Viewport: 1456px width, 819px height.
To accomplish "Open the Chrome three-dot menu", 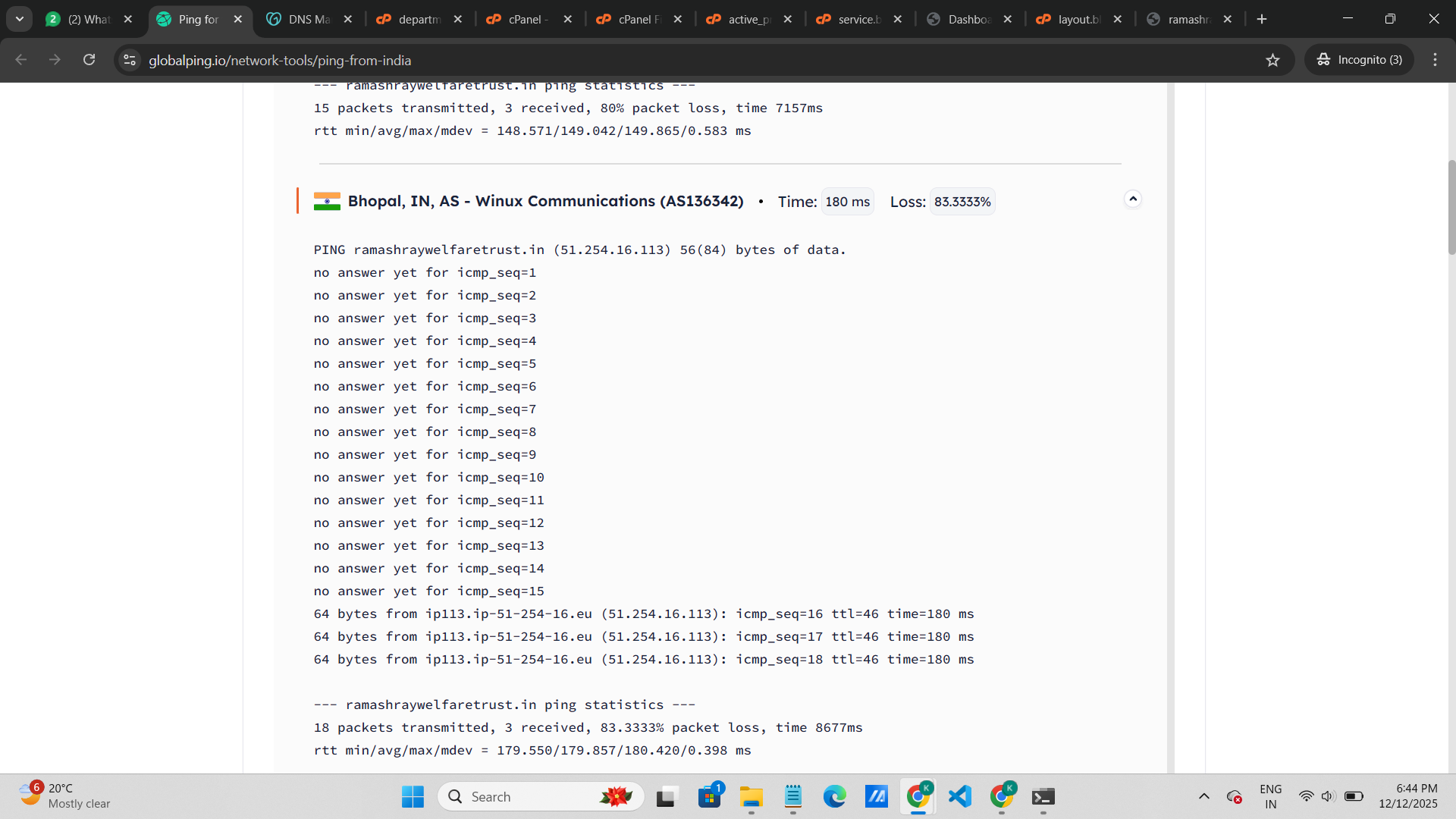I will [x=1435, y=60].
